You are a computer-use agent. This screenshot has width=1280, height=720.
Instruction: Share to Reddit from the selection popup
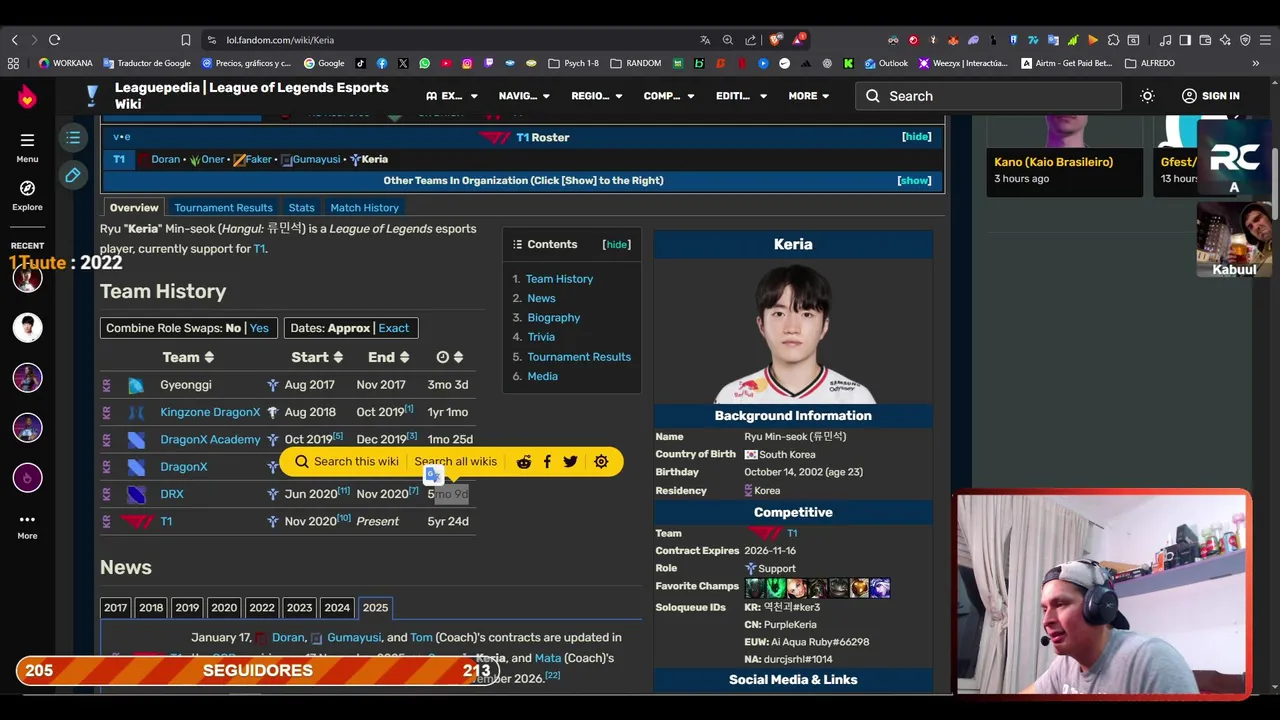[x=523, y=462]
